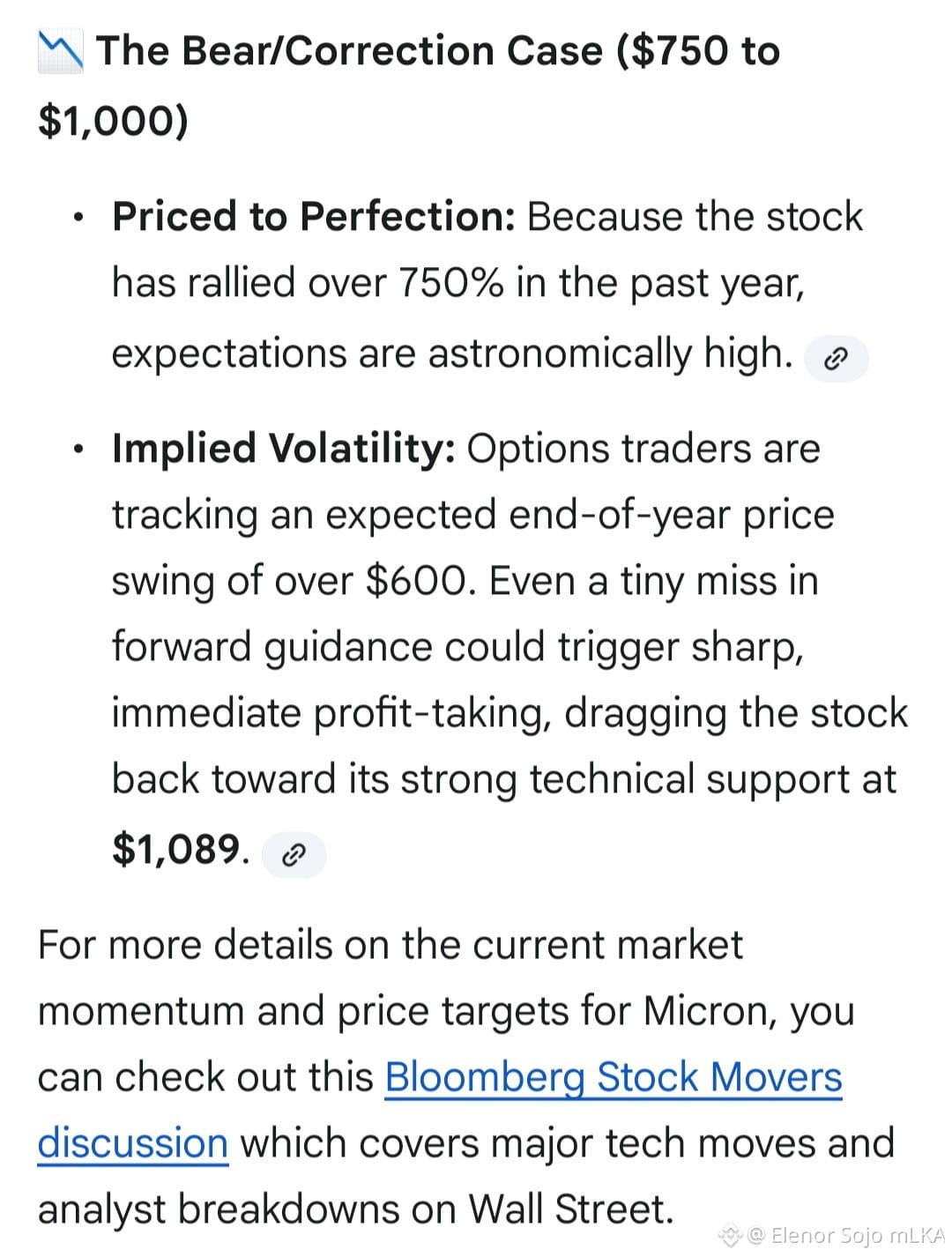This screenshot has width=952, height=1257.
Task: Click the bold 'Implied Volatility:' label
Action: (284, 449)
